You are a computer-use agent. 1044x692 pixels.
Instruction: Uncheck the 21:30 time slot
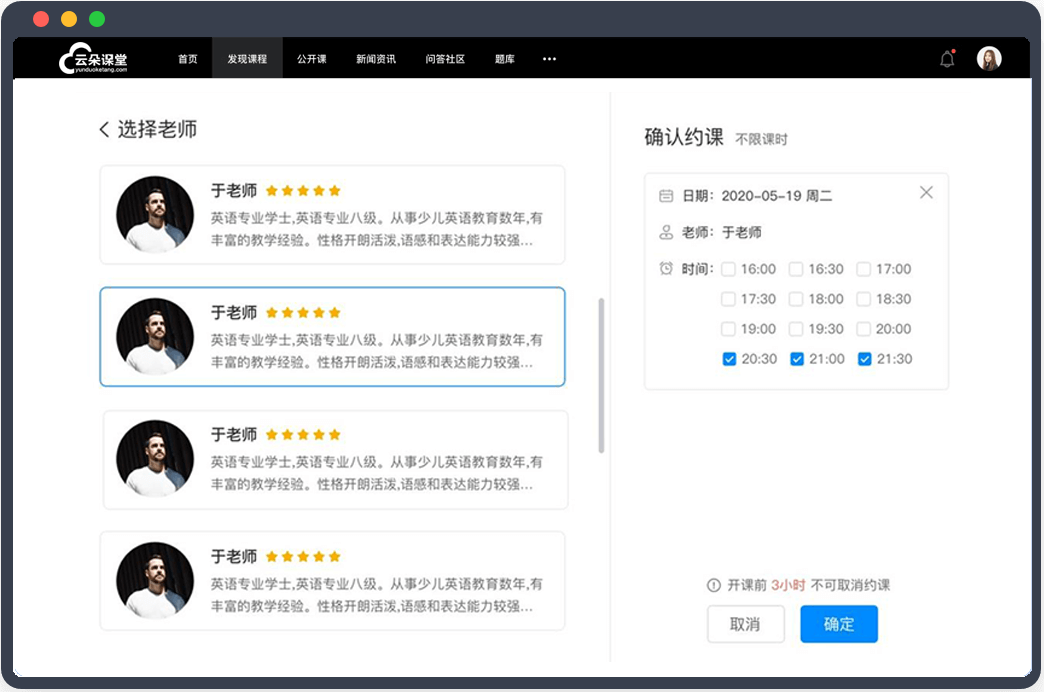click(864, 359)
